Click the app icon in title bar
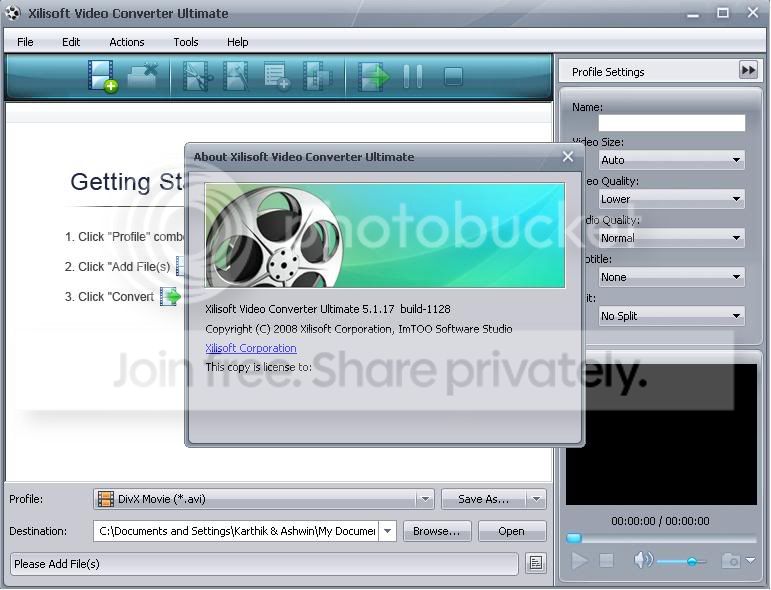The height and width of the screenshot is (590, 771). click(12, 13)
